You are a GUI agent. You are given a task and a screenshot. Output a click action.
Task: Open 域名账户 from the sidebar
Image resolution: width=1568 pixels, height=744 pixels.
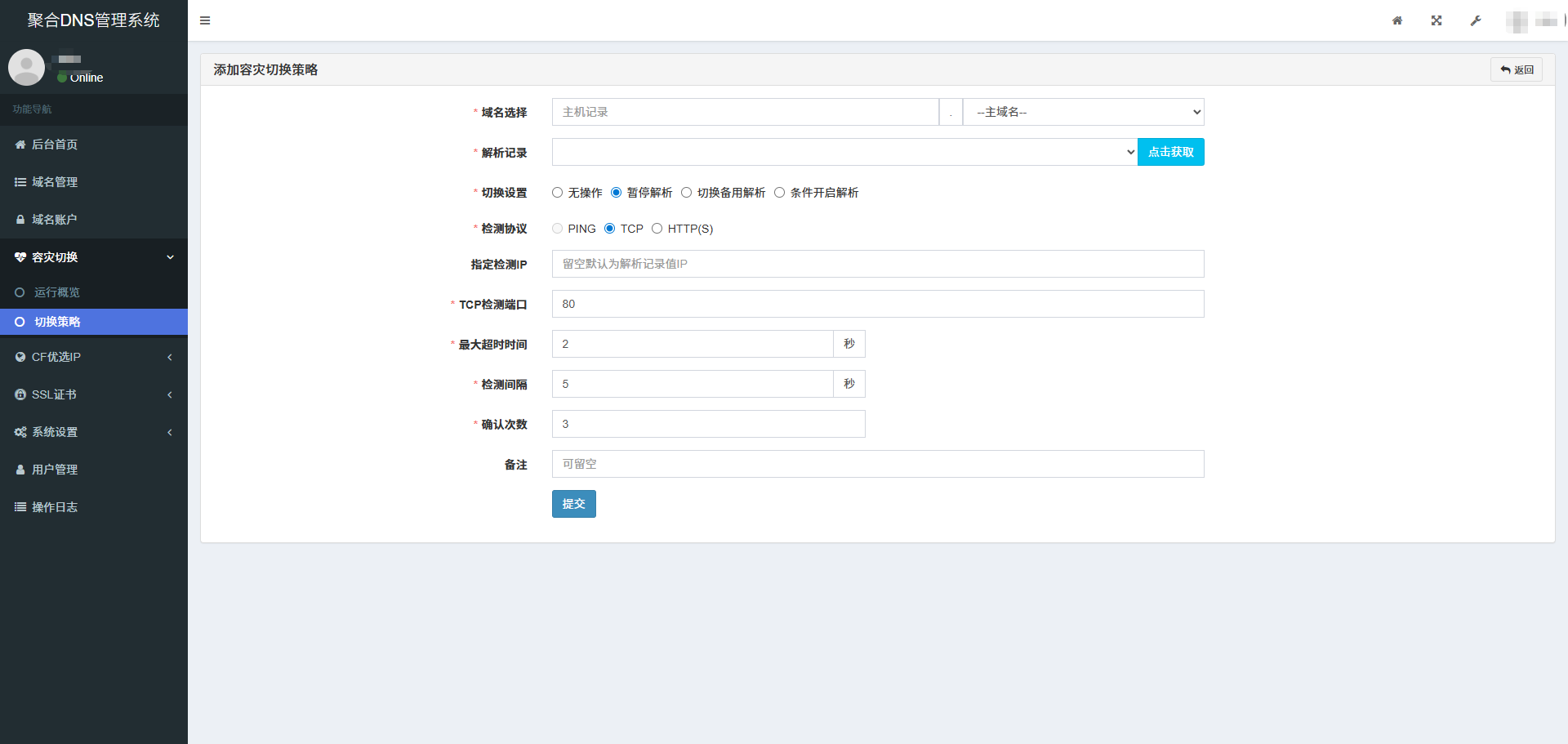[55, 220]
